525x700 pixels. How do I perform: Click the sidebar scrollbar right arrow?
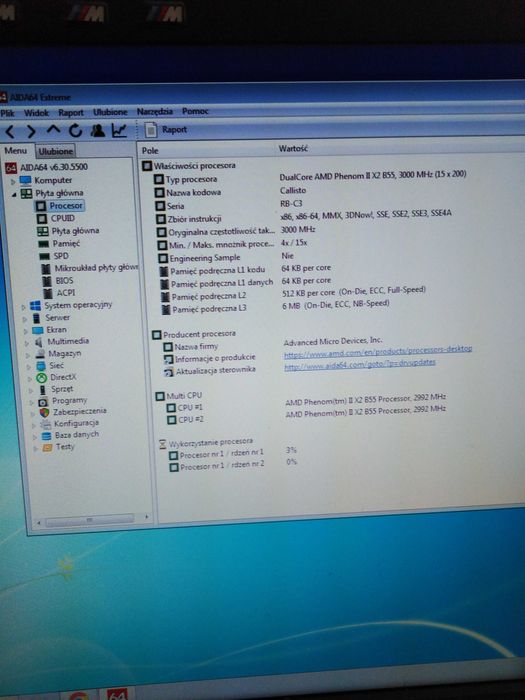pyautogui.click(x=146, y=517)
